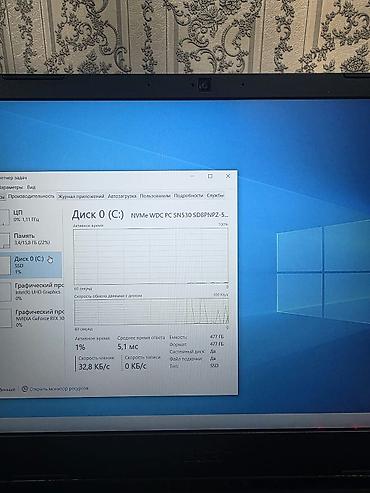Select the Память memory entry in sidebar
The height and width of the screenshot is (493, 370).
31,239
